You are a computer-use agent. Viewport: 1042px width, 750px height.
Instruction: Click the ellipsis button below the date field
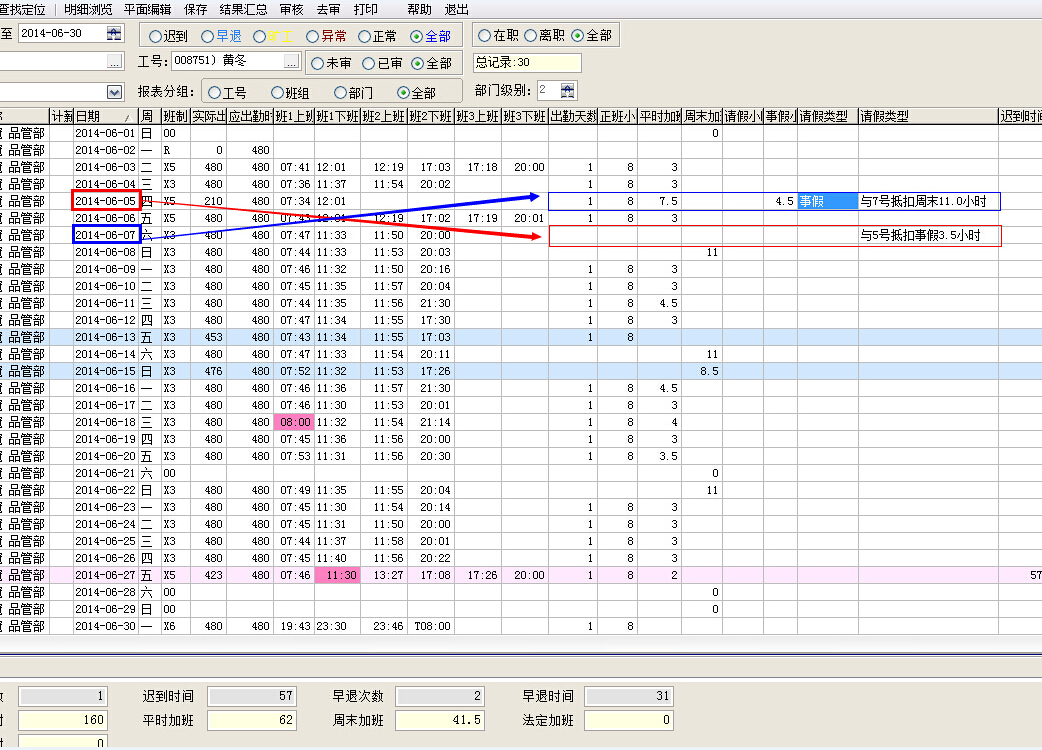point(114,62)
